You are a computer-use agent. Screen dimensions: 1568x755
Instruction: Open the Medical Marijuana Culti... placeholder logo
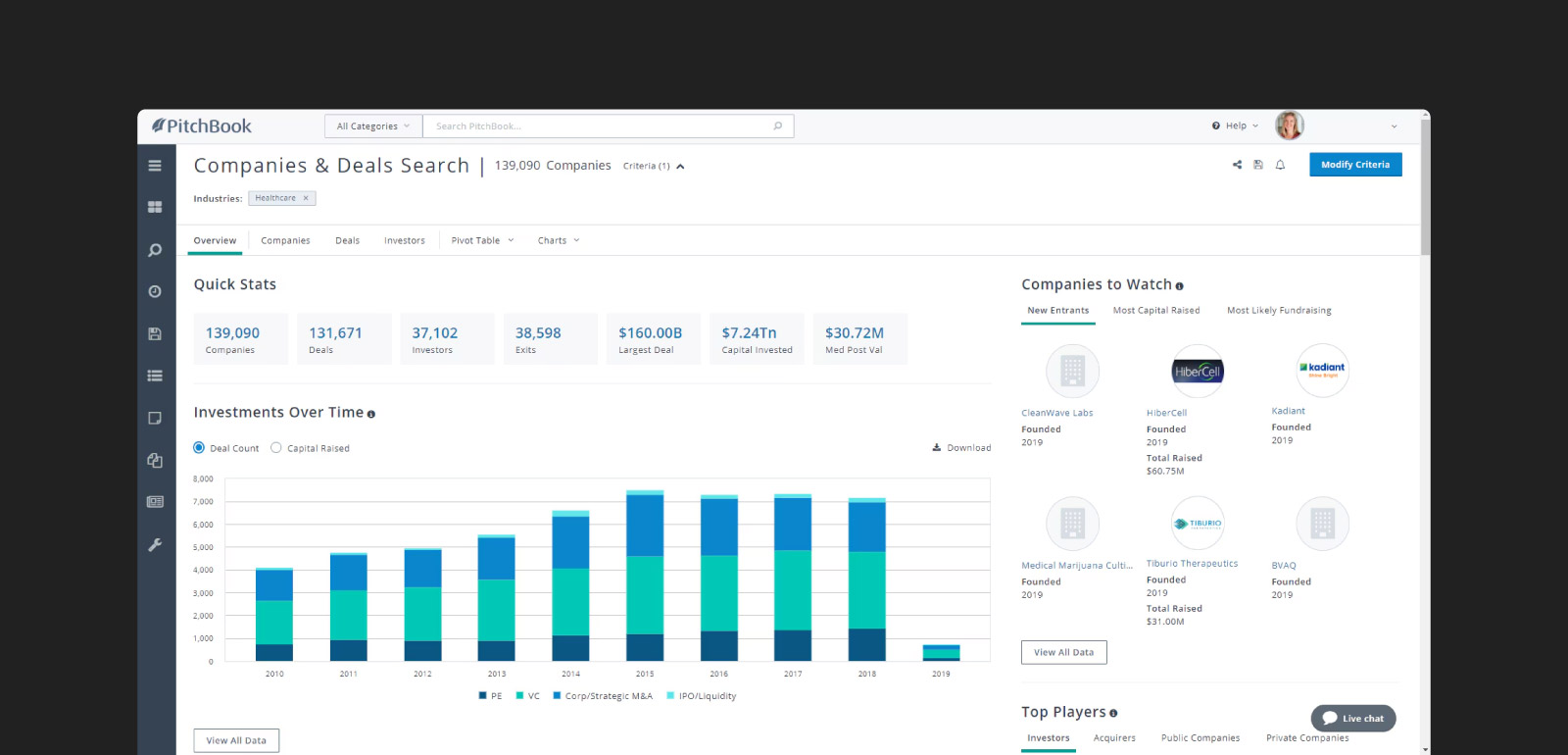click(1073, 524)
